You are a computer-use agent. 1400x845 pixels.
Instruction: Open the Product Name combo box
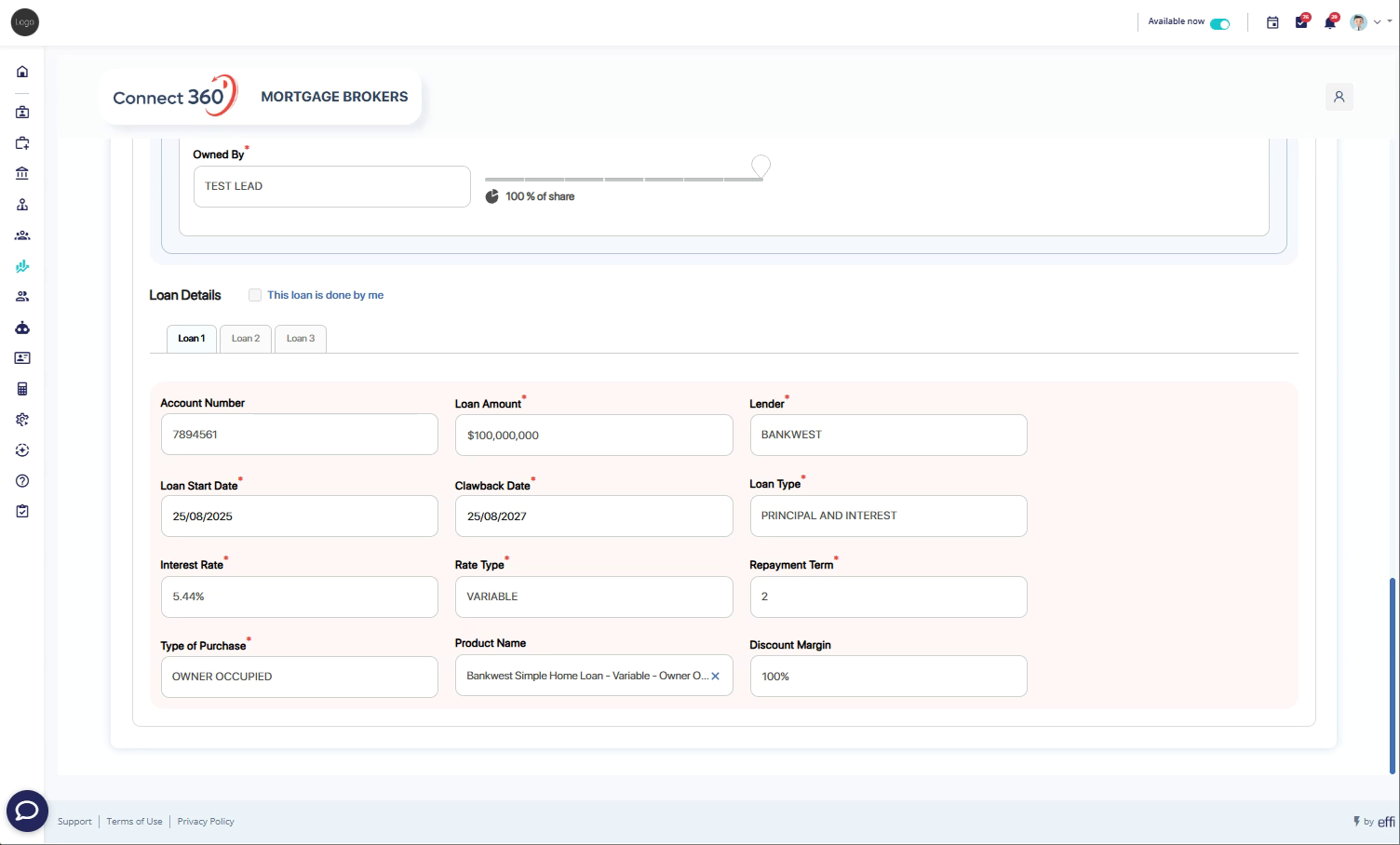click(x=594, y=676)
